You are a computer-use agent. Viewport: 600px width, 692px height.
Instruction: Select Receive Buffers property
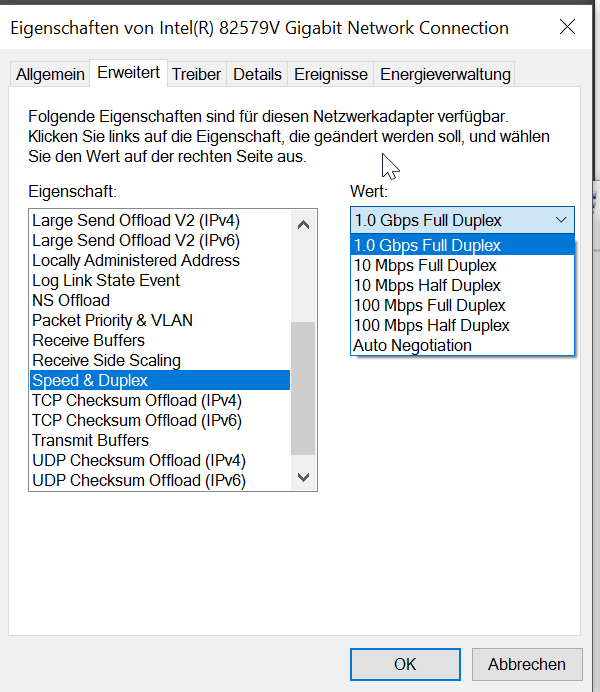click(160, 340)
